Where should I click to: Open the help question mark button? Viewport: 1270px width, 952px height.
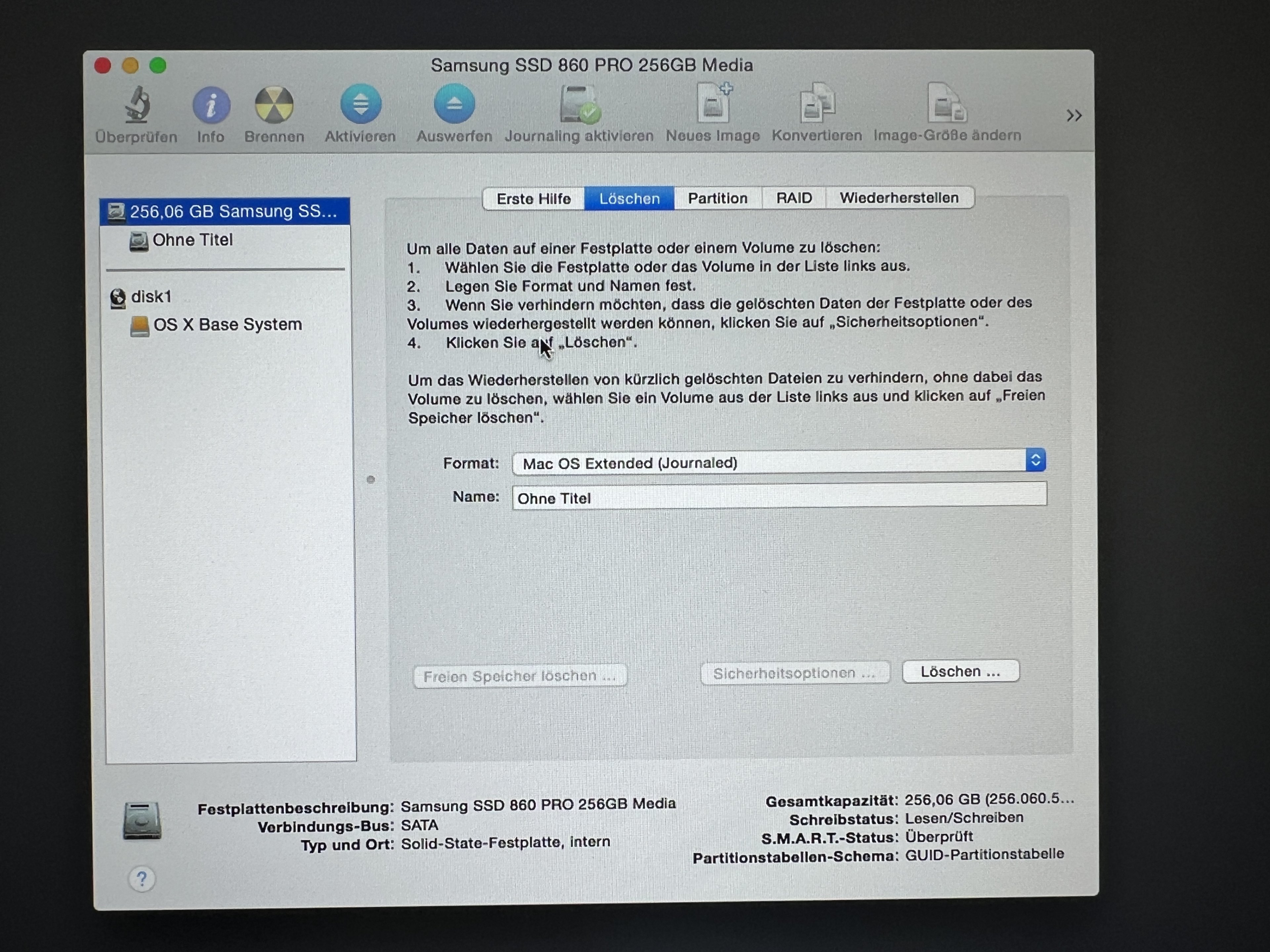142,879
